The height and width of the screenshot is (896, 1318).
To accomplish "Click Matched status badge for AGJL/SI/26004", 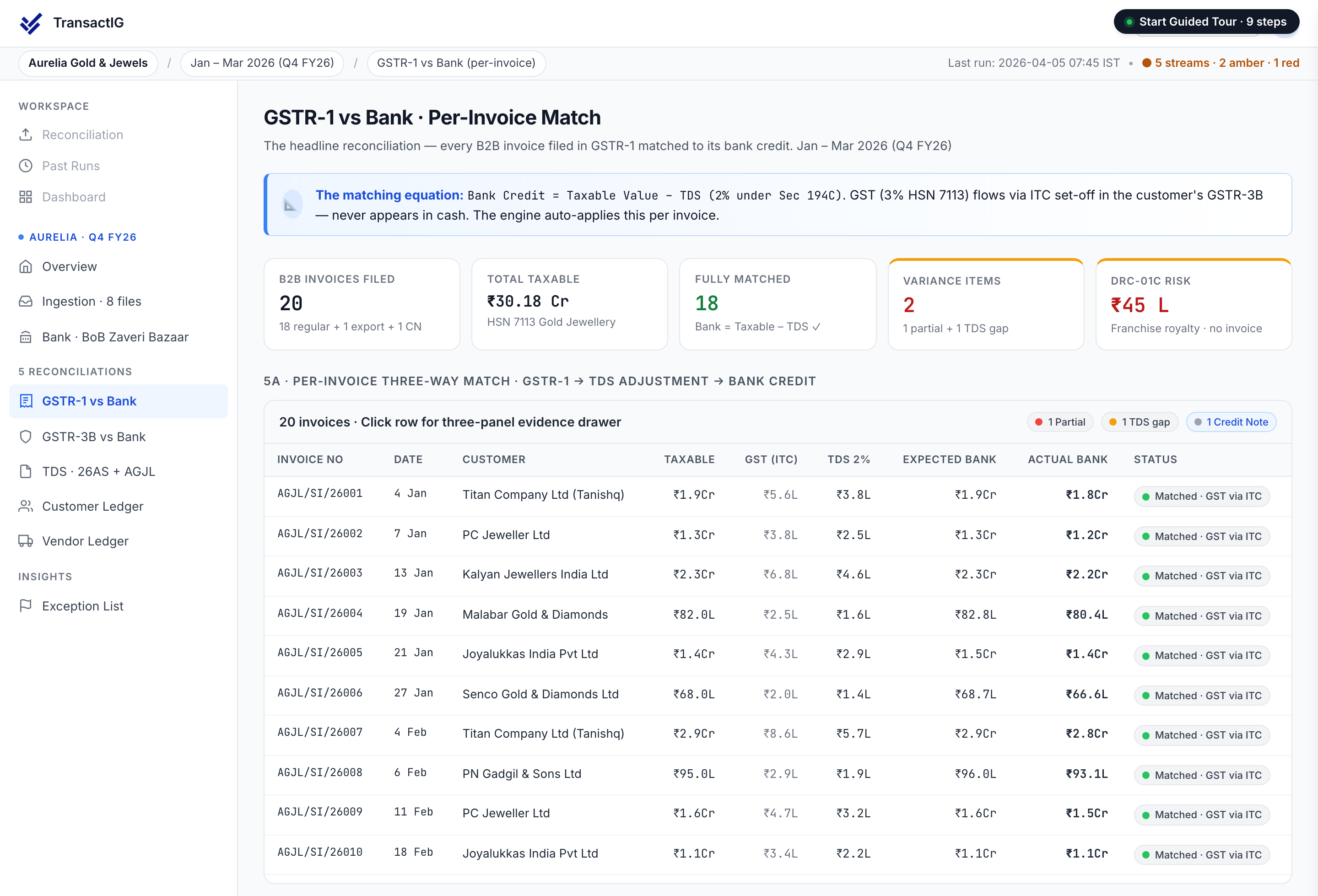I will click(1201, 616).
